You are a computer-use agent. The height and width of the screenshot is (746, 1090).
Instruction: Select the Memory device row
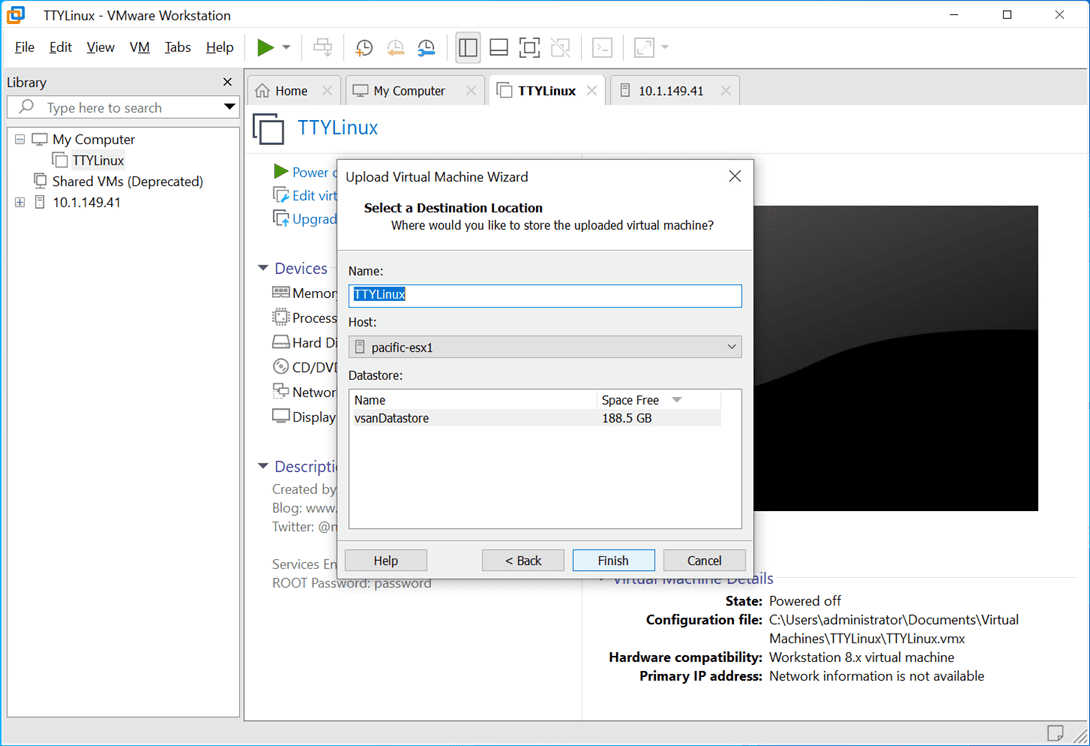[x=304, y=293]
